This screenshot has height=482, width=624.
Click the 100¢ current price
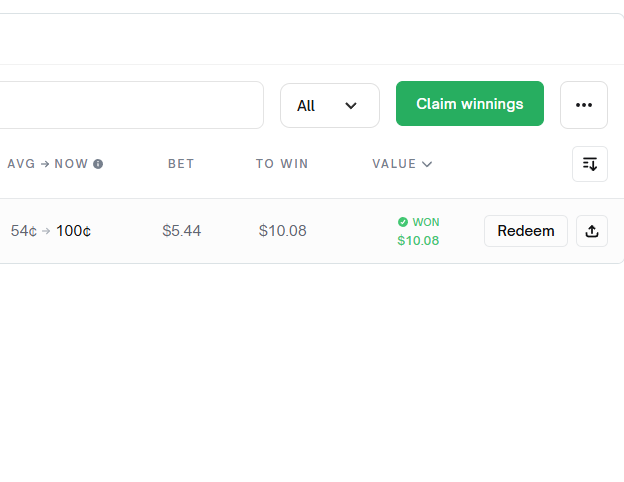[x=73, y=231]
